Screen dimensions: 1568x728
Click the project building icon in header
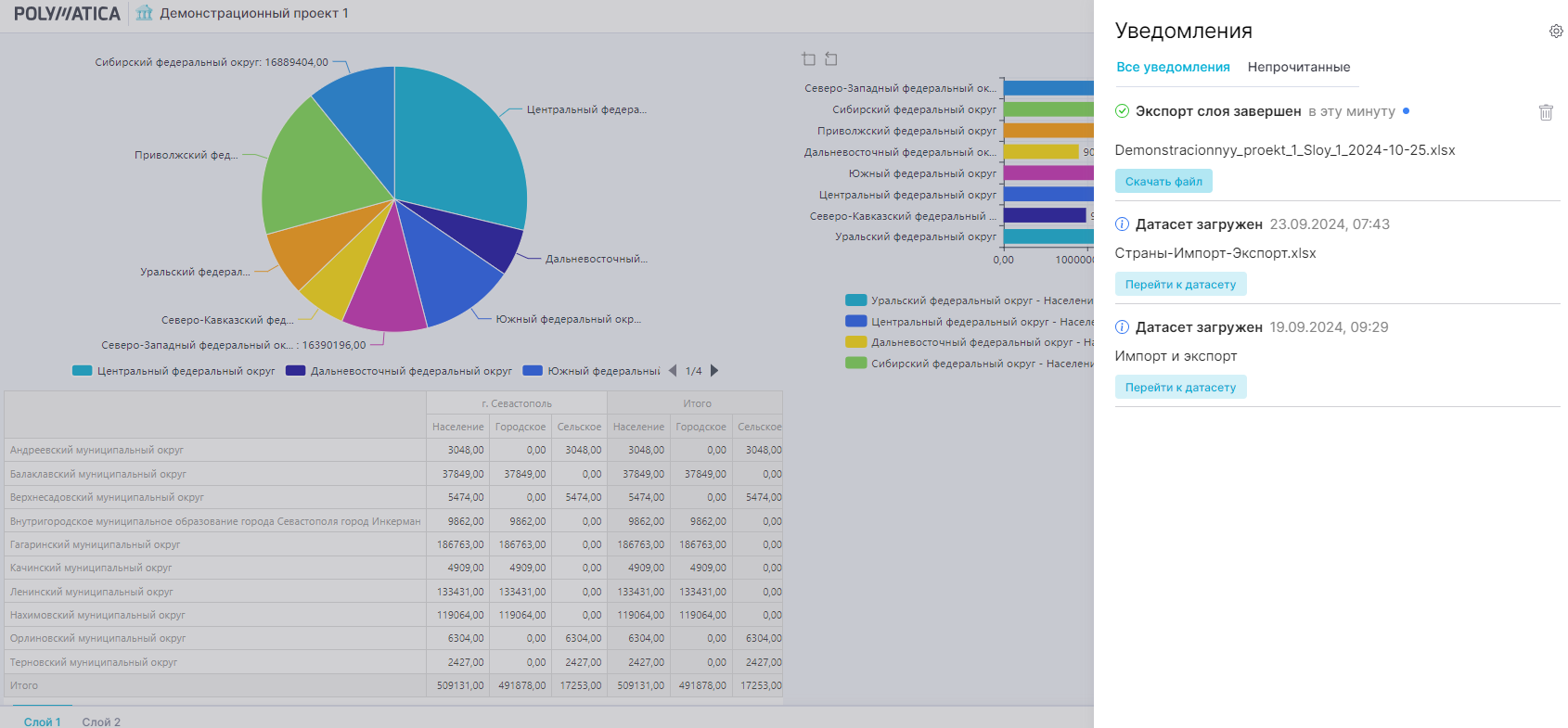pyautogui.click(x=144, y=13)
